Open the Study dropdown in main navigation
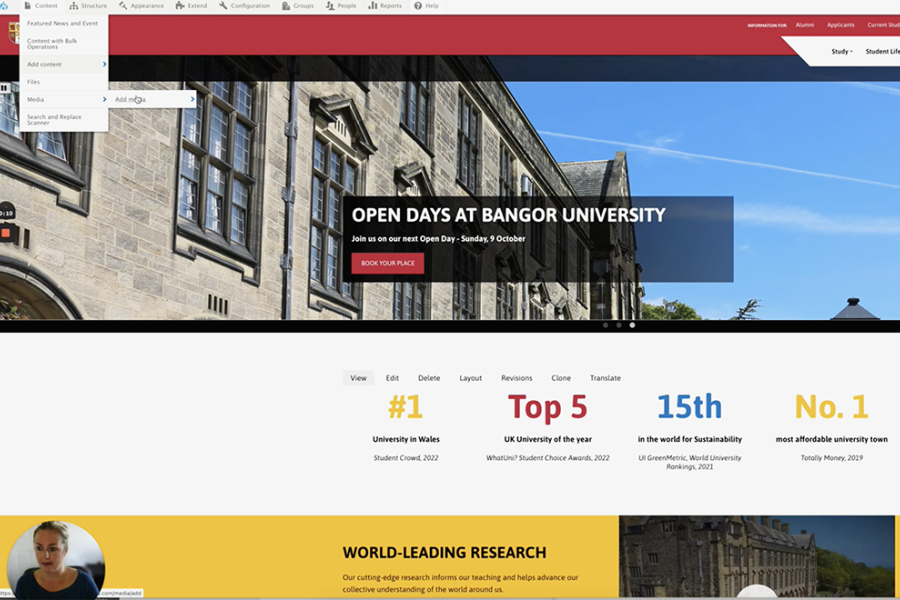Screen dimensions: 900x600 [842, 52]
